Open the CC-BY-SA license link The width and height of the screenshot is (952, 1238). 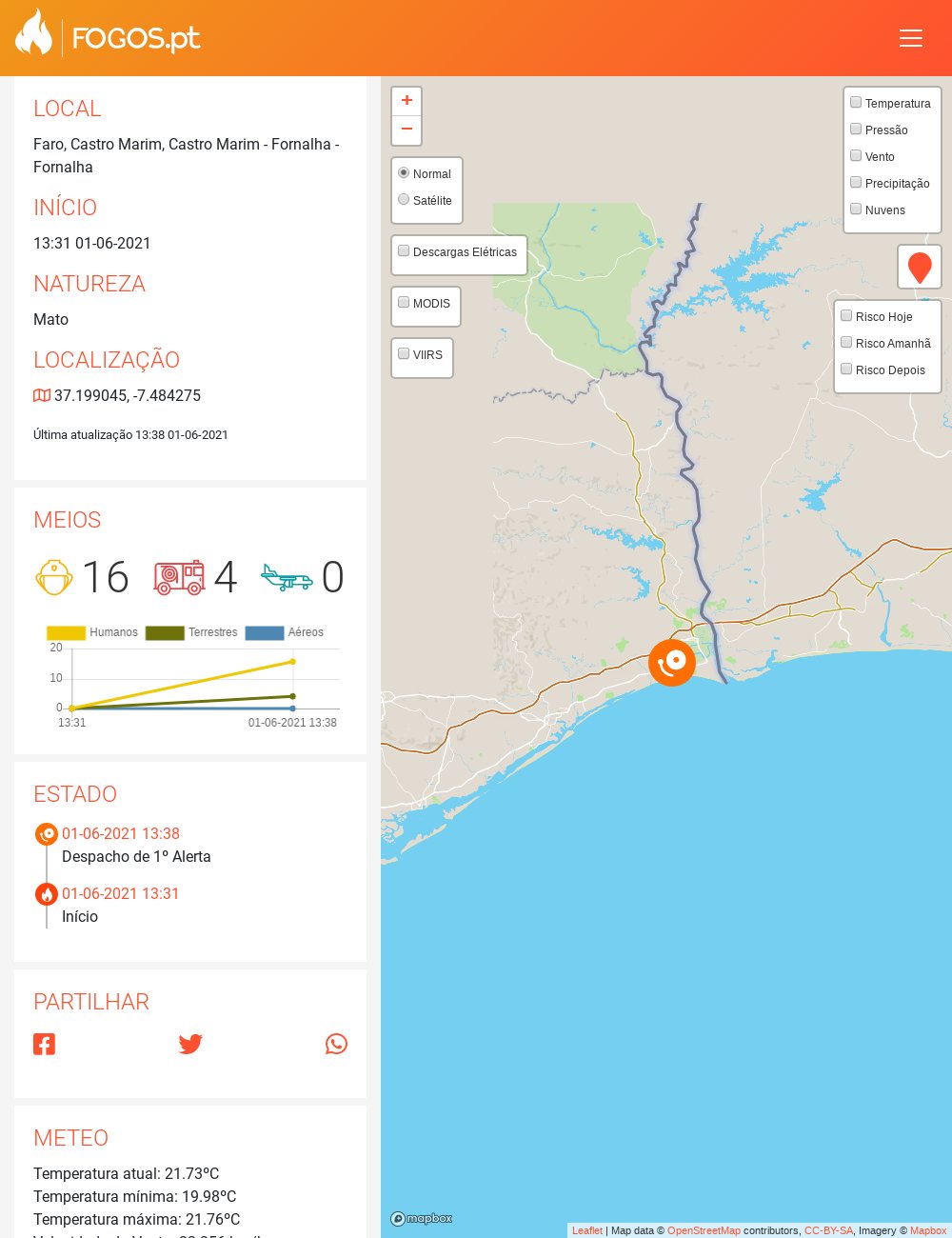tap(828, 1230)
